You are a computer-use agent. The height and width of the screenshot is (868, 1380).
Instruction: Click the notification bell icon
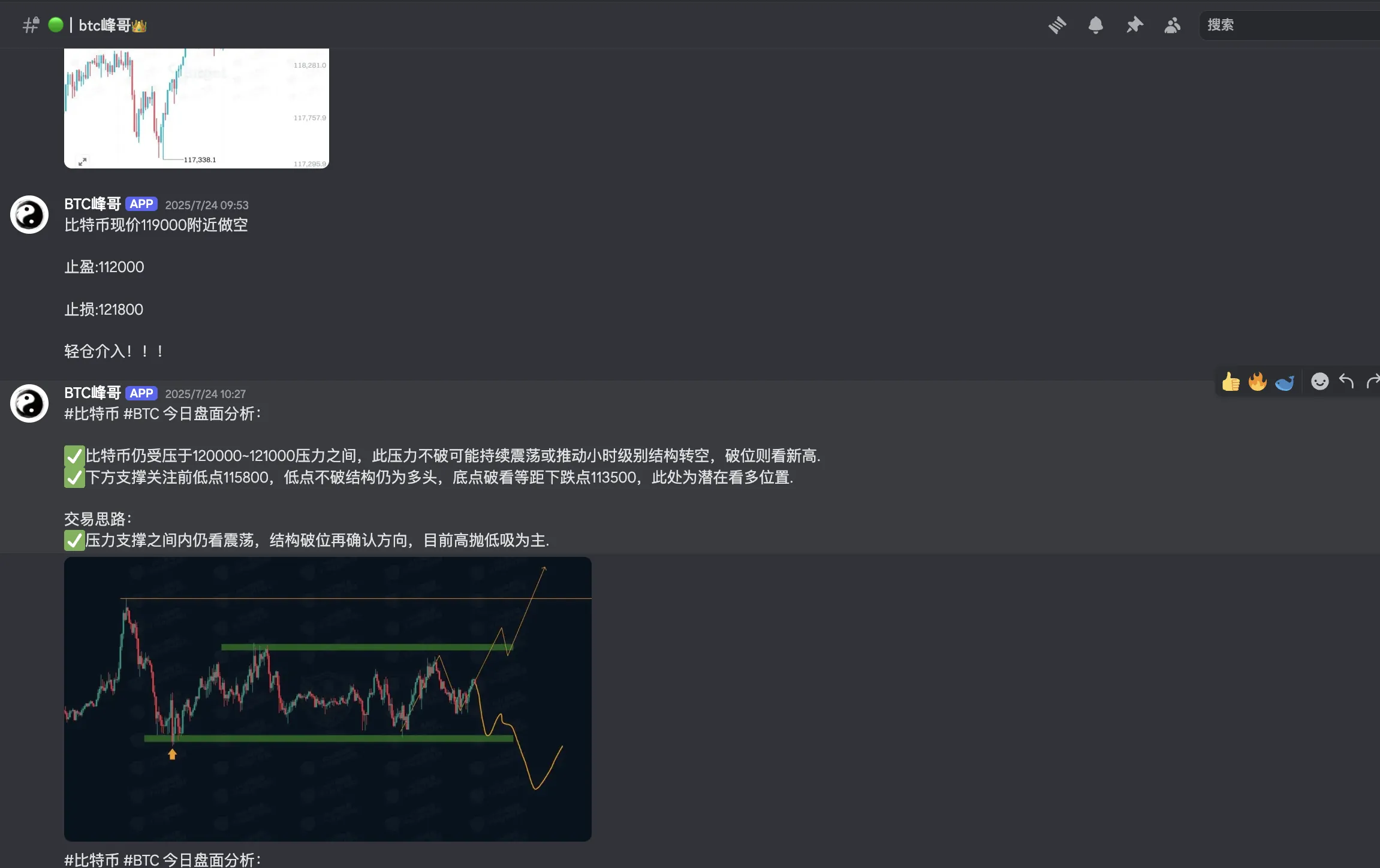pos(1095,25)
